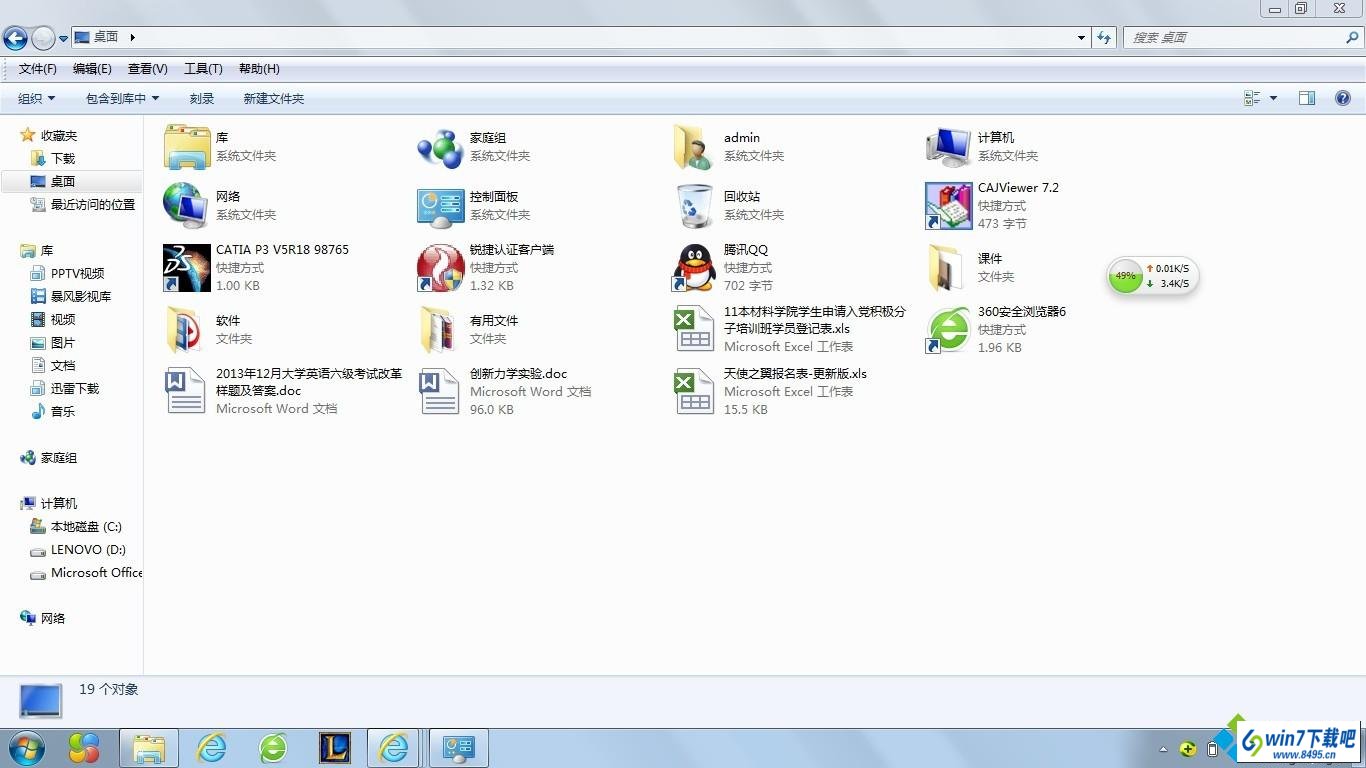Select 收藏夹 in navigation pane
This screenshot has width=1366, height=768.
[x=59, y=135]
